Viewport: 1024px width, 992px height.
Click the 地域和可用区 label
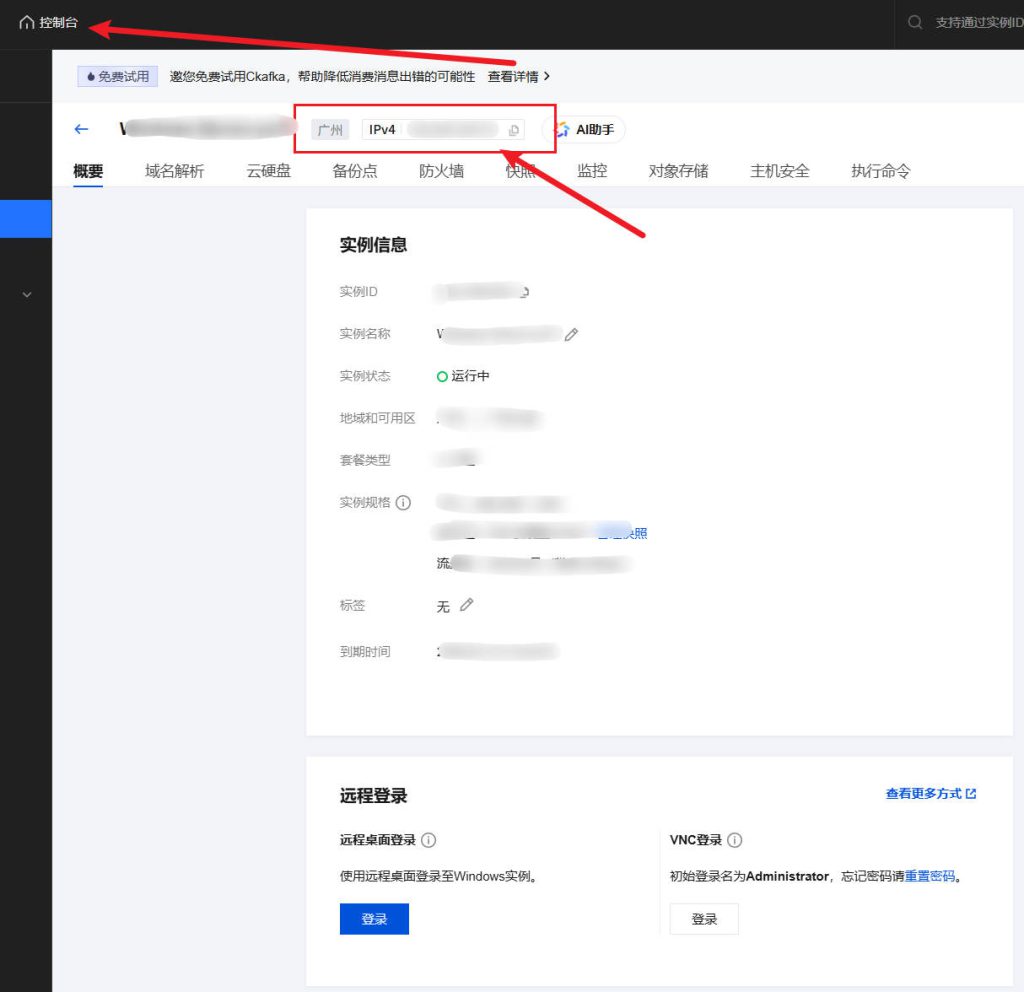click(x=377, y=419)
